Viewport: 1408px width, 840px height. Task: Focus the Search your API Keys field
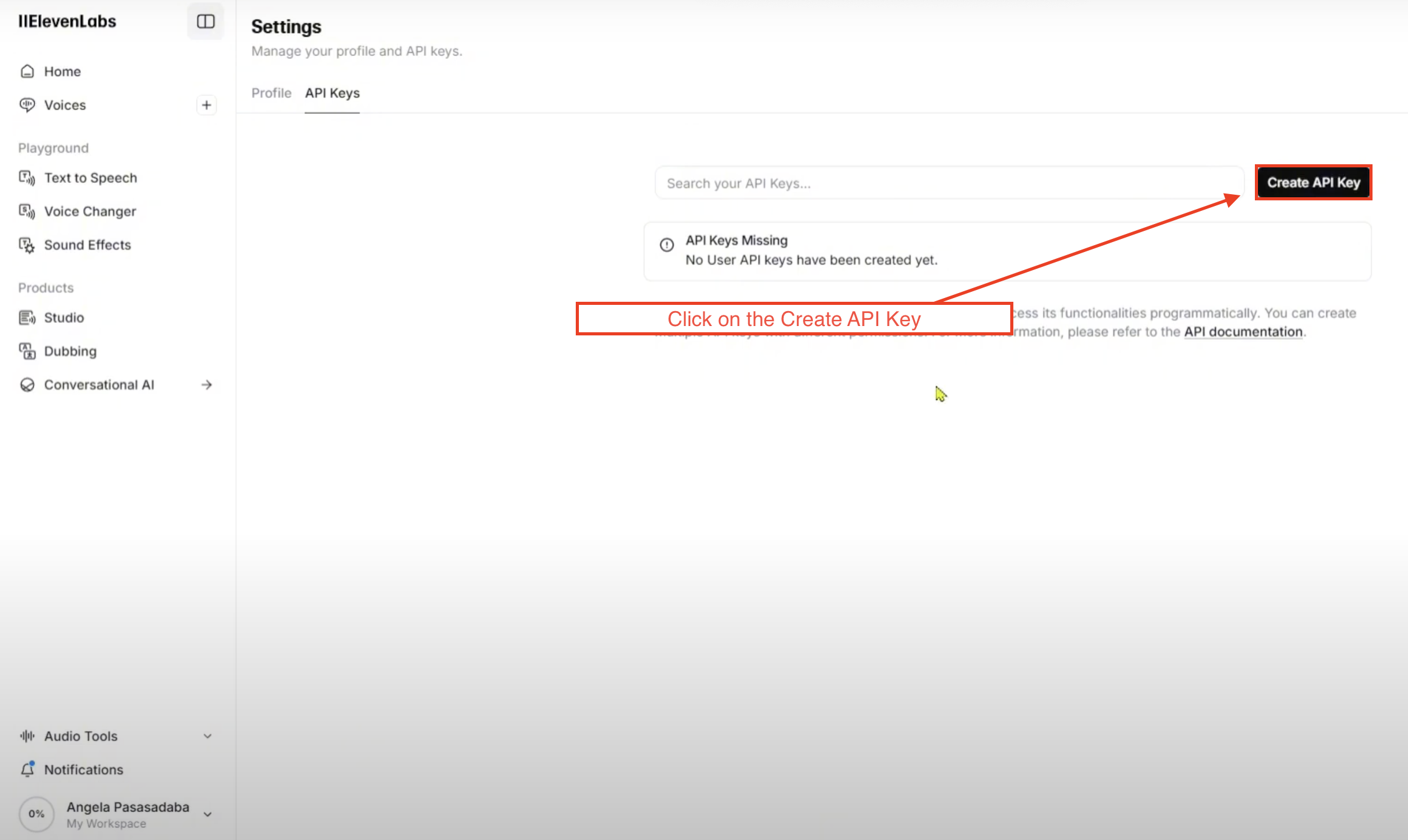(949, 184)
